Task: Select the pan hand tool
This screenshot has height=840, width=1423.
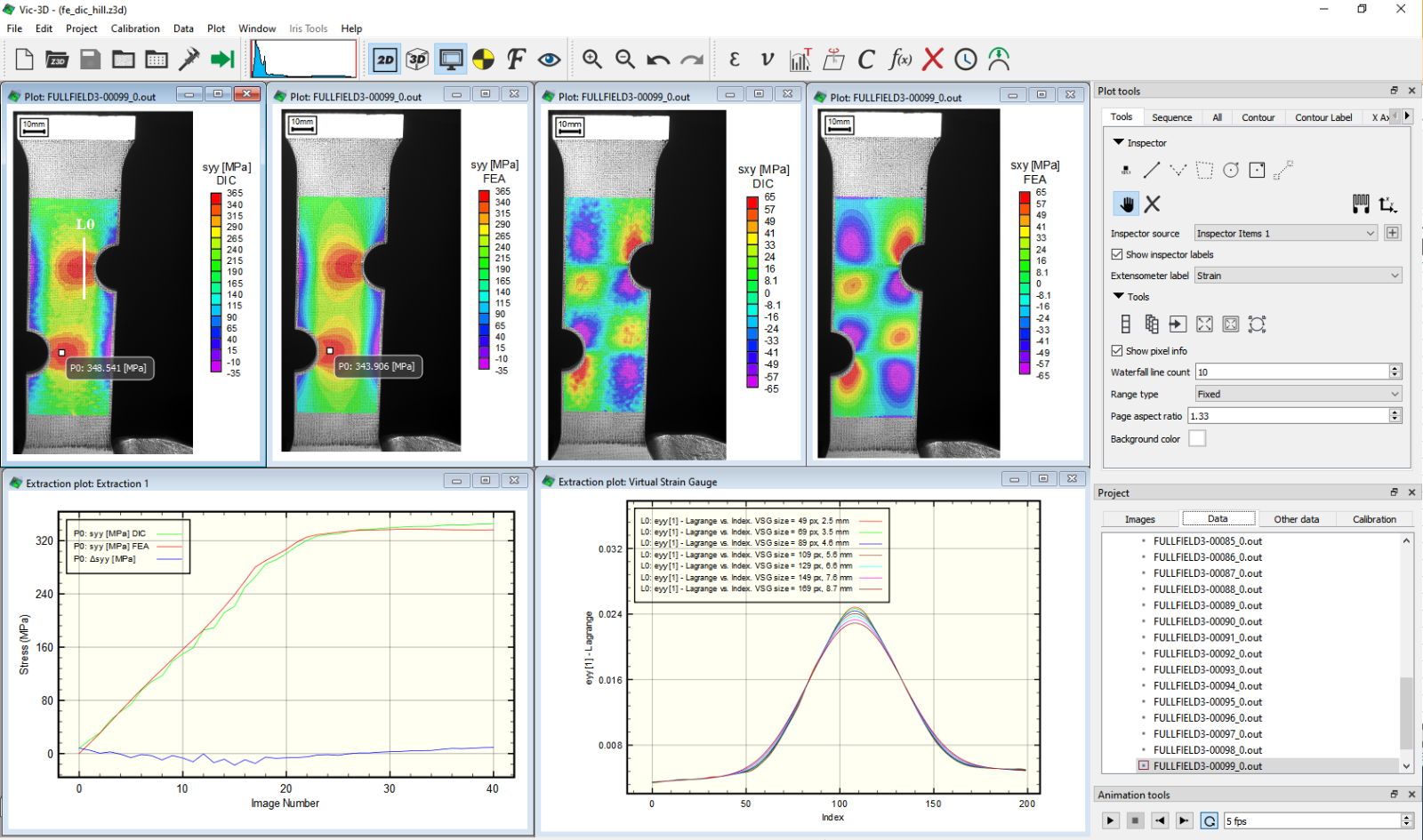Action: pos(1127,204)
